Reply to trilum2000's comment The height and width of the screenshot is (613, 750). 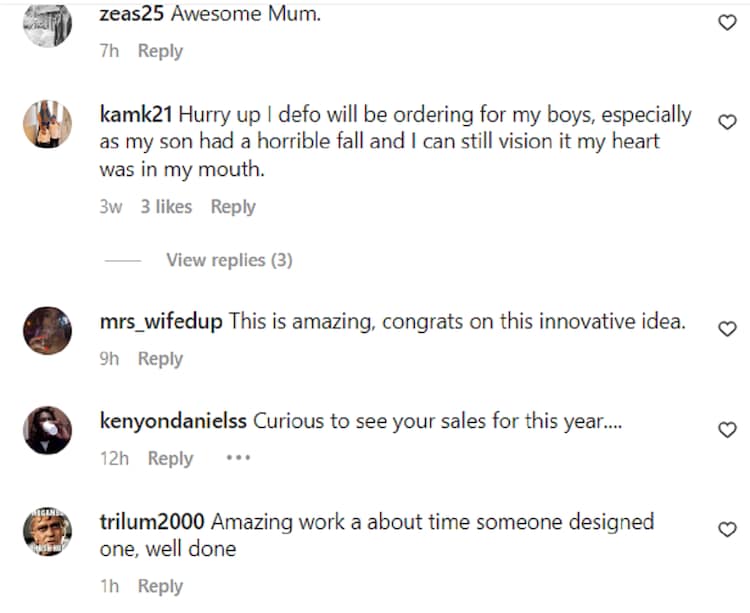160,587
